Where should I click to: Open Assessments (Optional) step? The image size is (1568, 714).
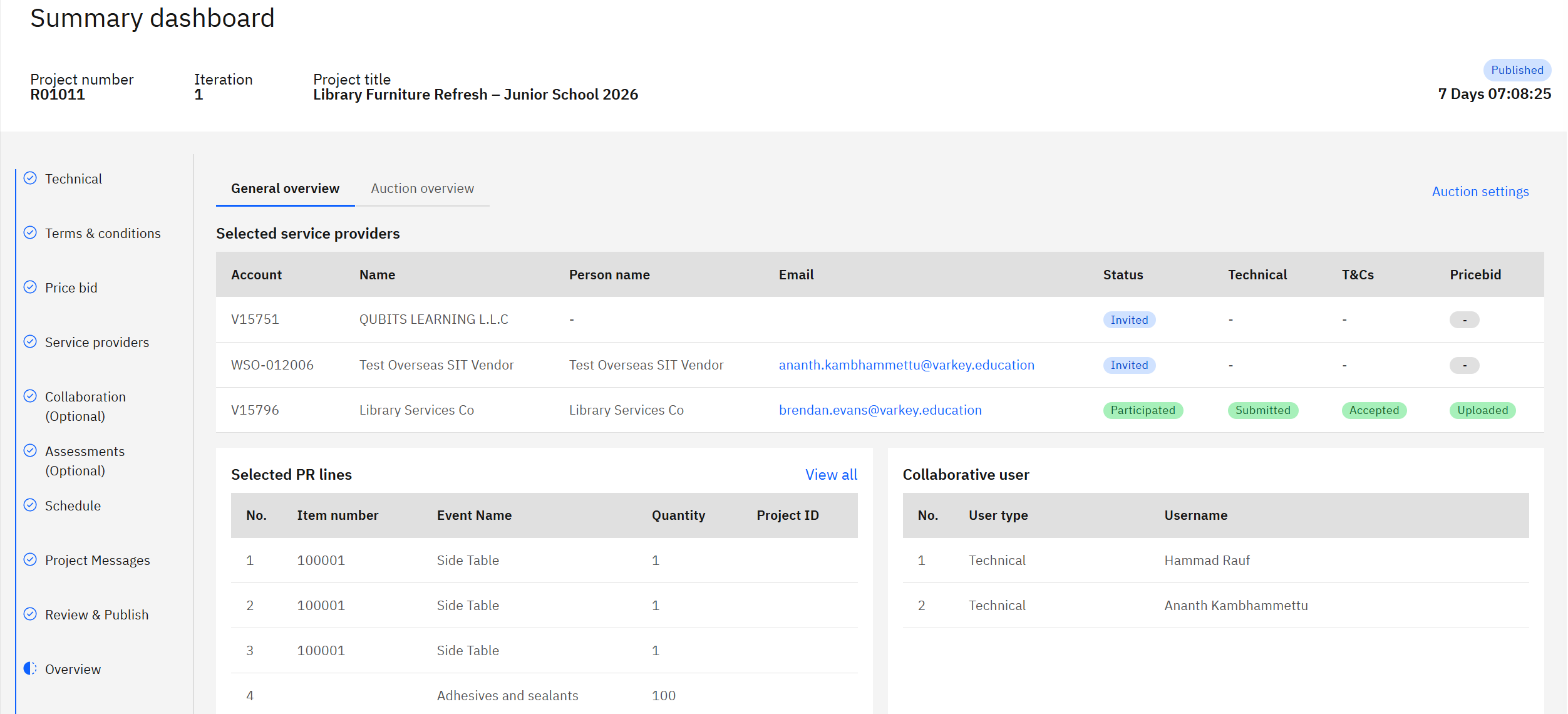(x=85, y=461)
